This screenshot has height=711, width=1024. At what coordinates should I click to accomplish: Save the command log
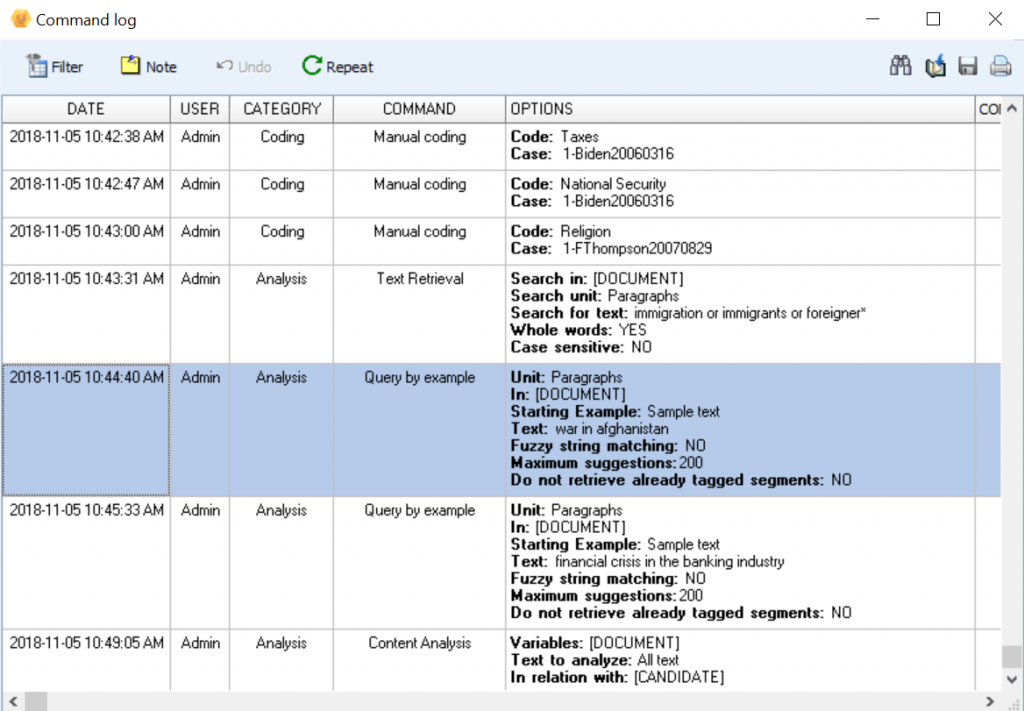[x=967, y=65]
